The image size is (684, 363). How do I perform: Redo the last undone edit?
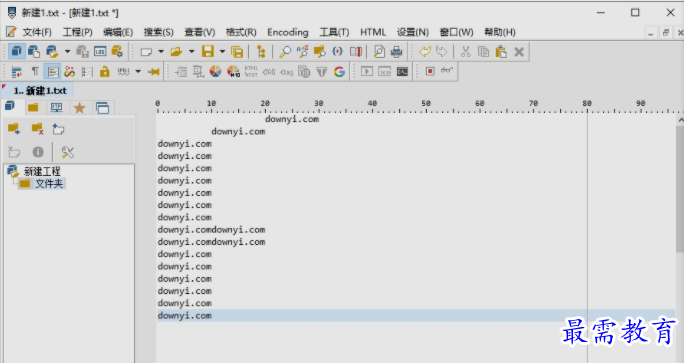point(442,51)
